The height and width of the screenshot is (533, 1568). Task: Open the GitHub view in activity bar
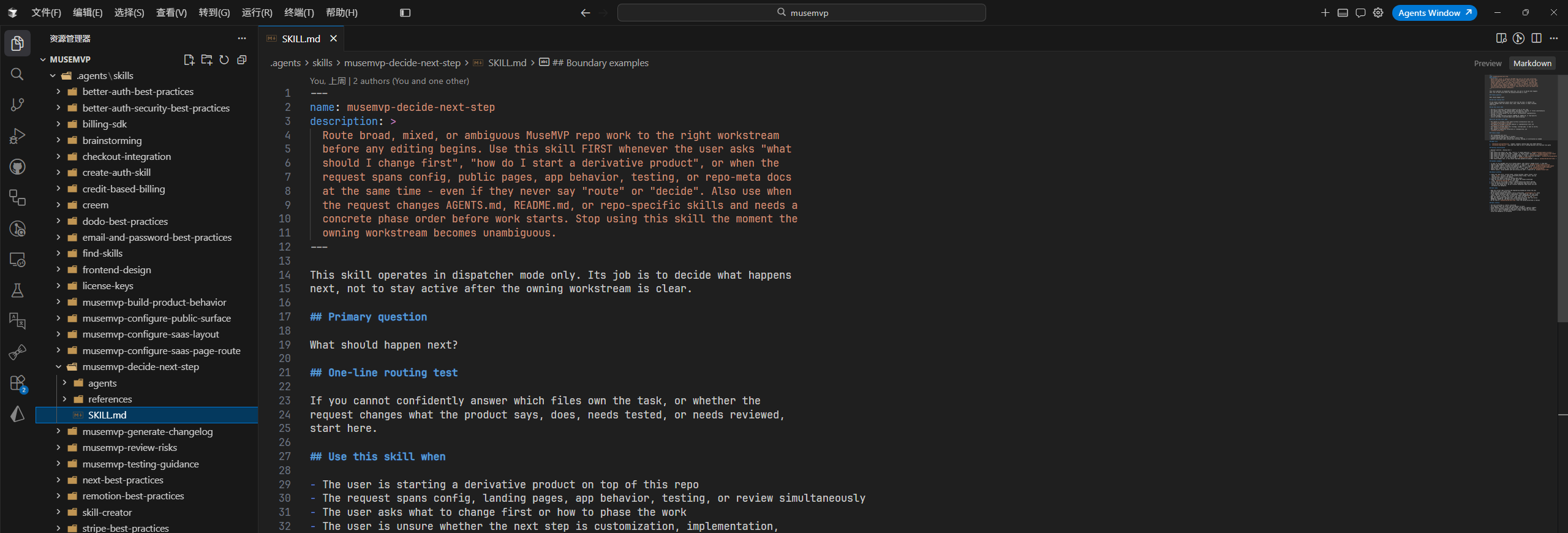(x=17, y=167)
